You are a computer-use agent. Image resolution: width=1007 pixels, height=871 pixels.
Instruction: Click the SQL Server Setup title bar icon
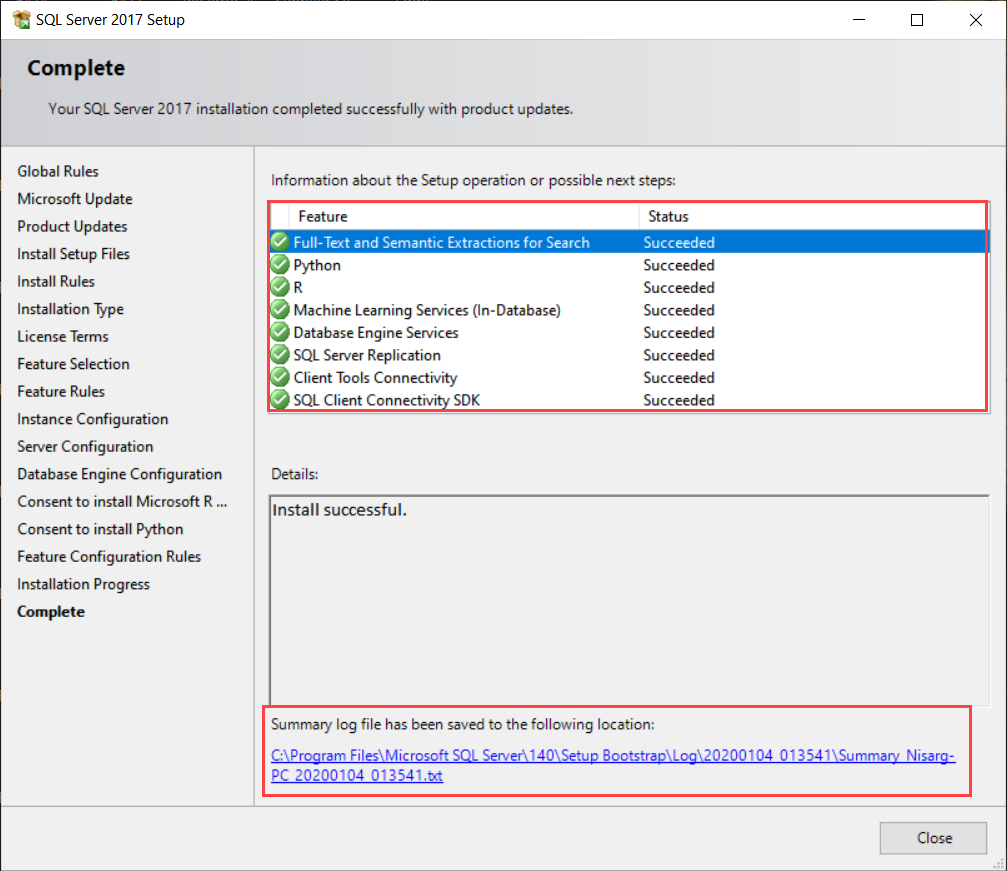[21, 19]
